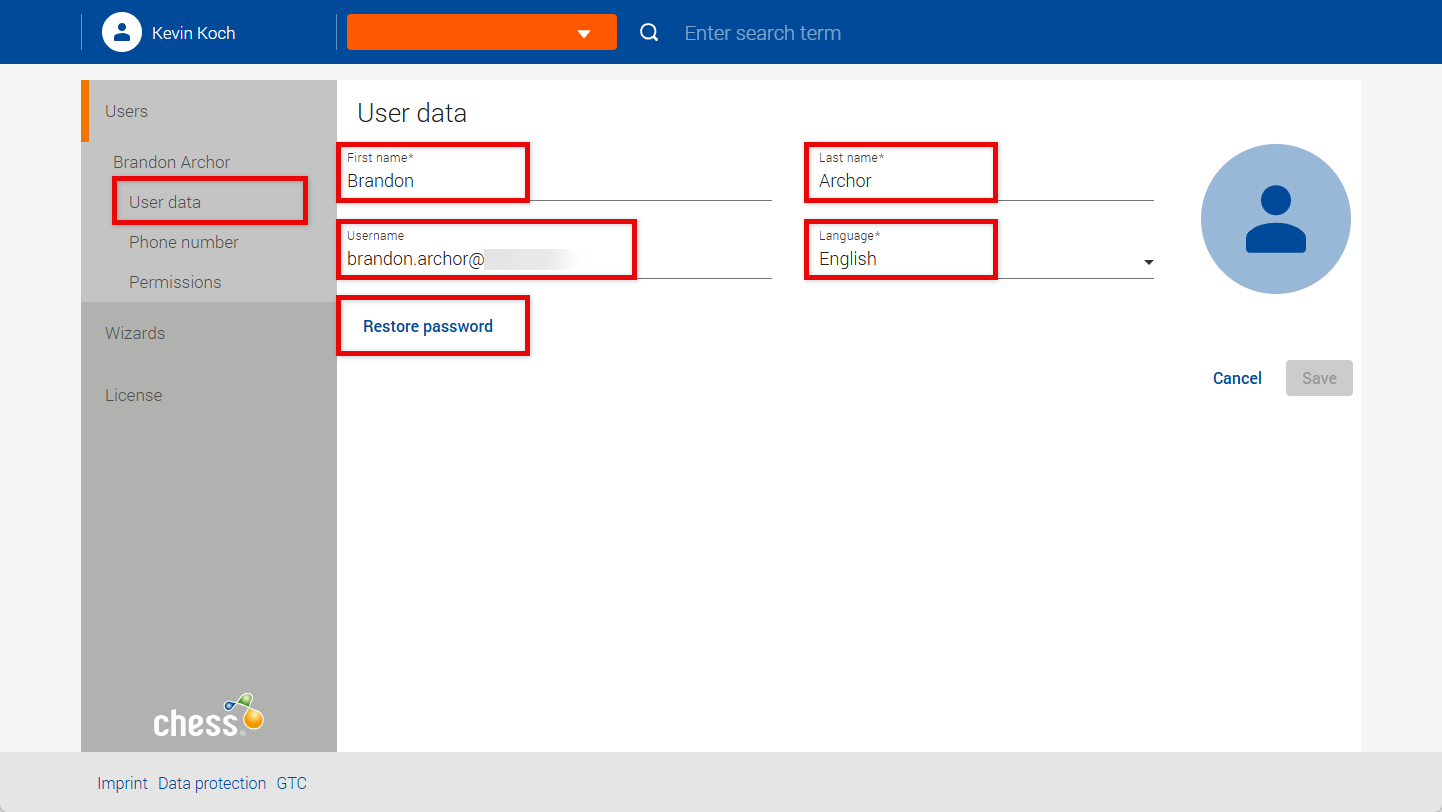Open the License section

(x=133, y=395)
